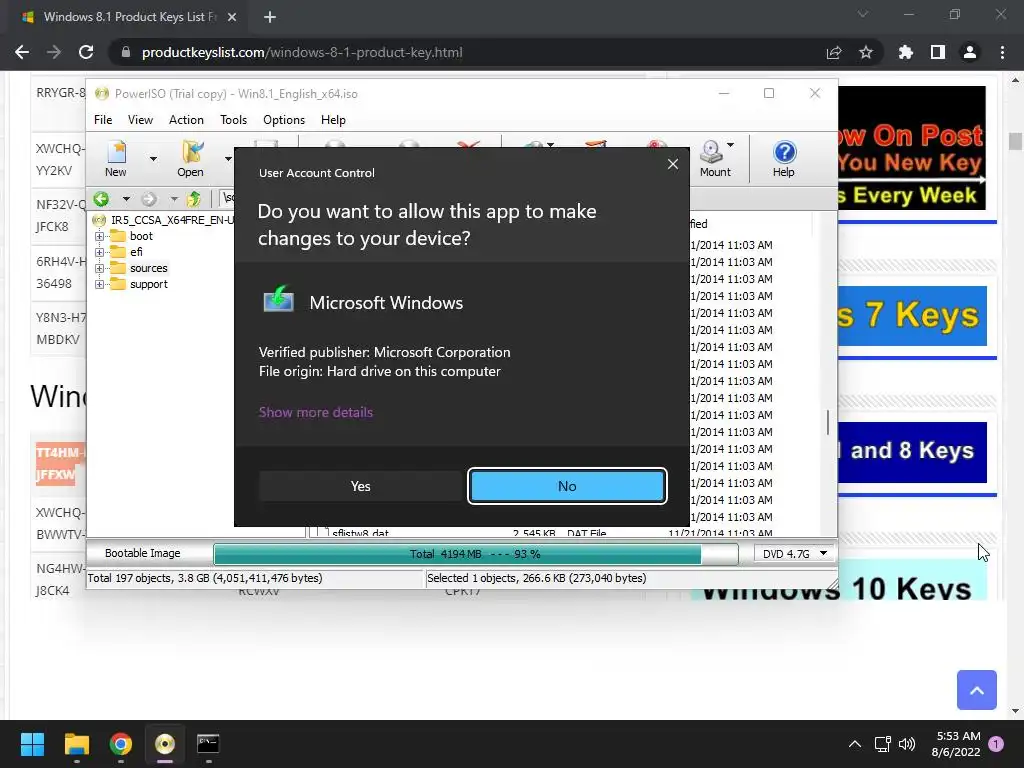Viewport: 1024px width, 768px height.
Task: Close the User Account Control dialog with X
Action: tap(673, 164)
